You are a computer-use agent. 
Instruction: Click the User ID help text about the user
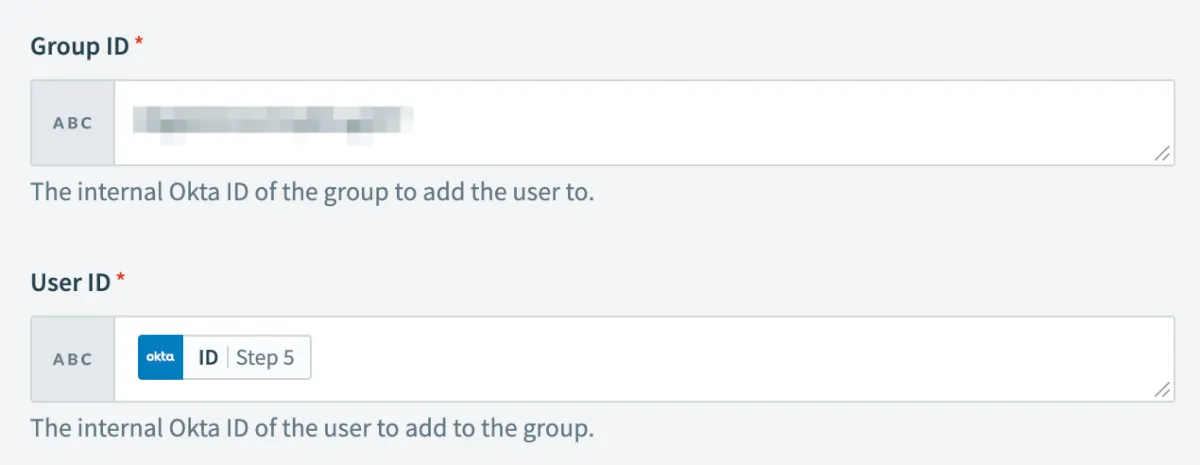click(x=313, y=428)
